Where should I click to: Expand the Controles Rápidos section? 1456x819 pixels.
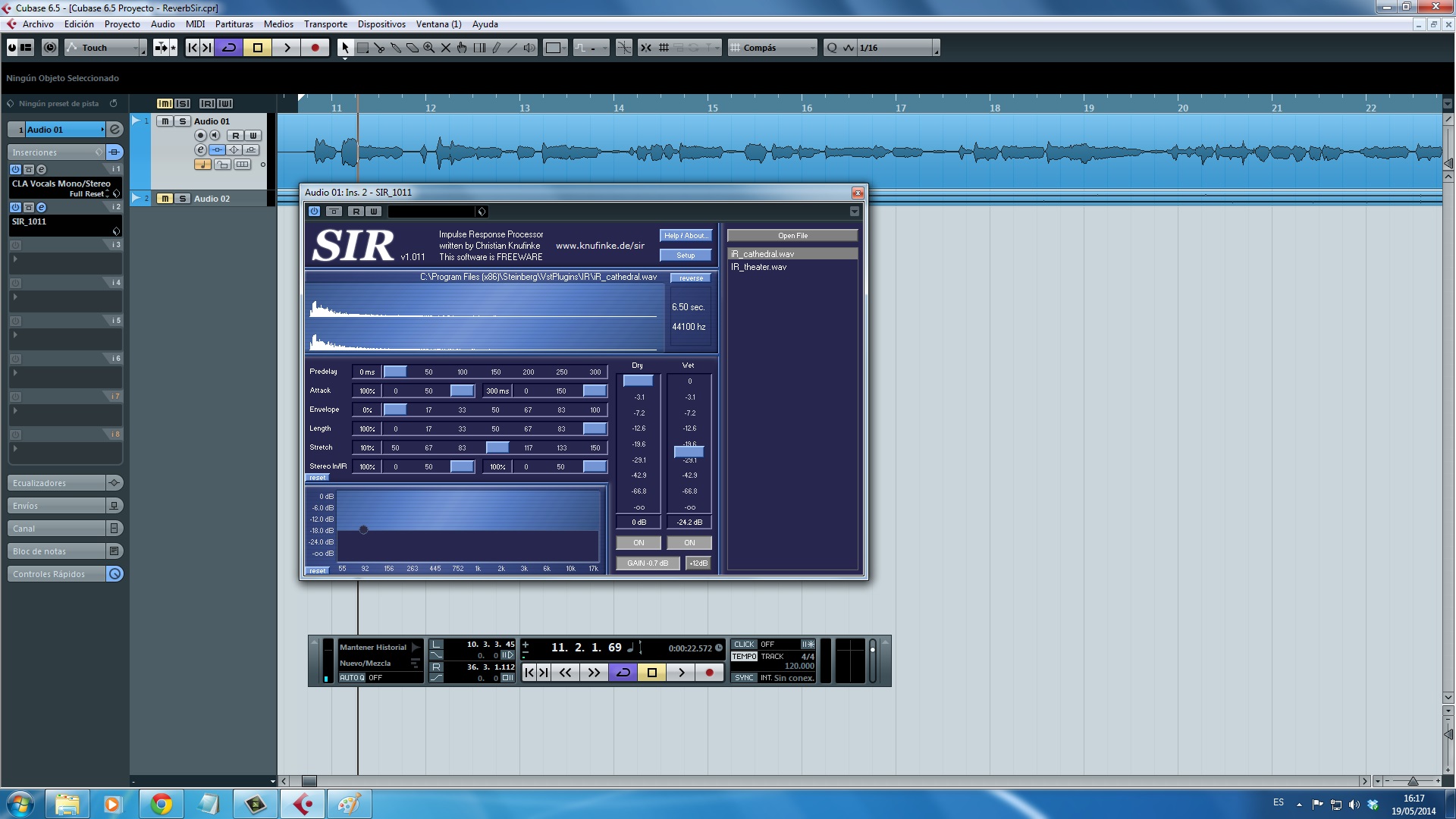tap(57, 574)
